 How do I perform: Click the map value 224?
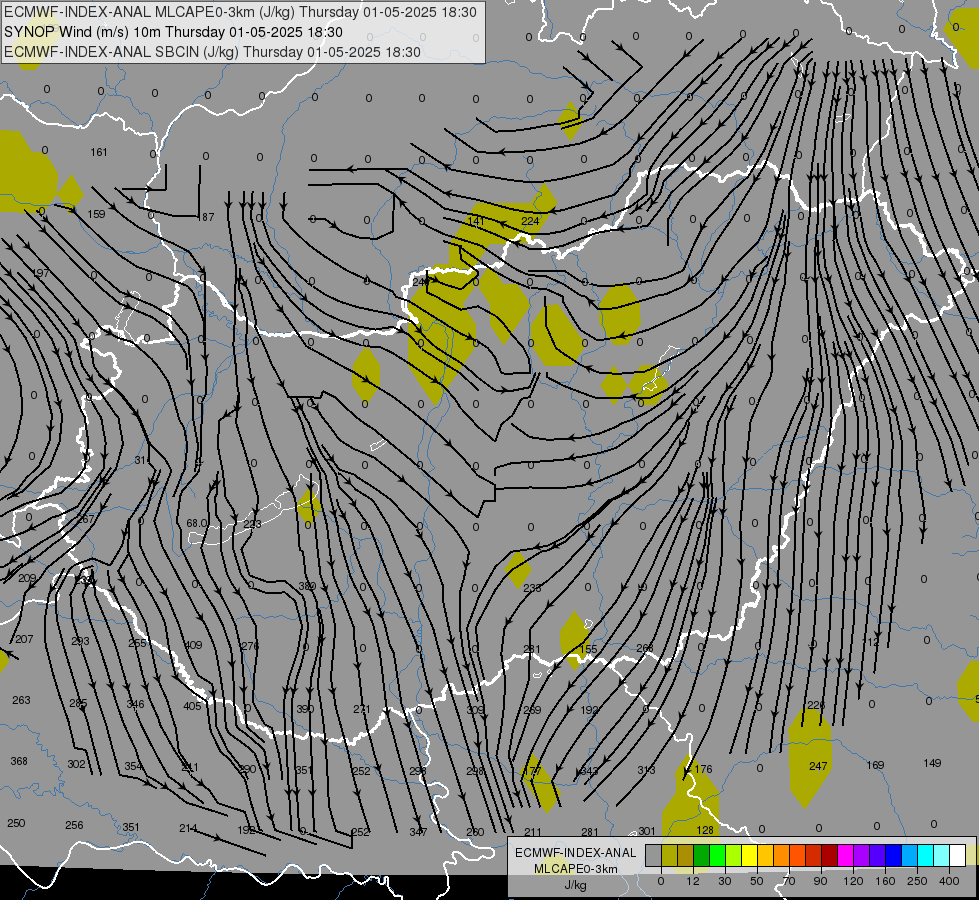click(530, 221)
